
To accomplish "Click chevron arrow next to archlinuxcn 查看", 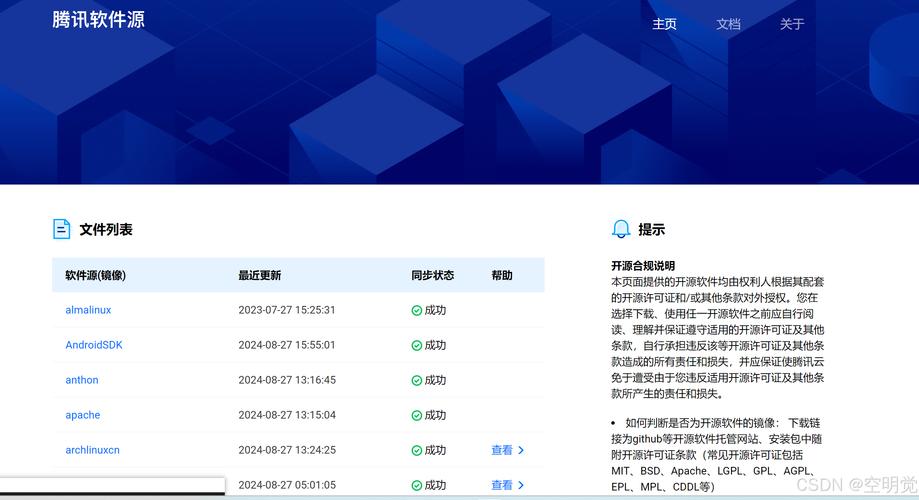I will click(x=521, y=450).
